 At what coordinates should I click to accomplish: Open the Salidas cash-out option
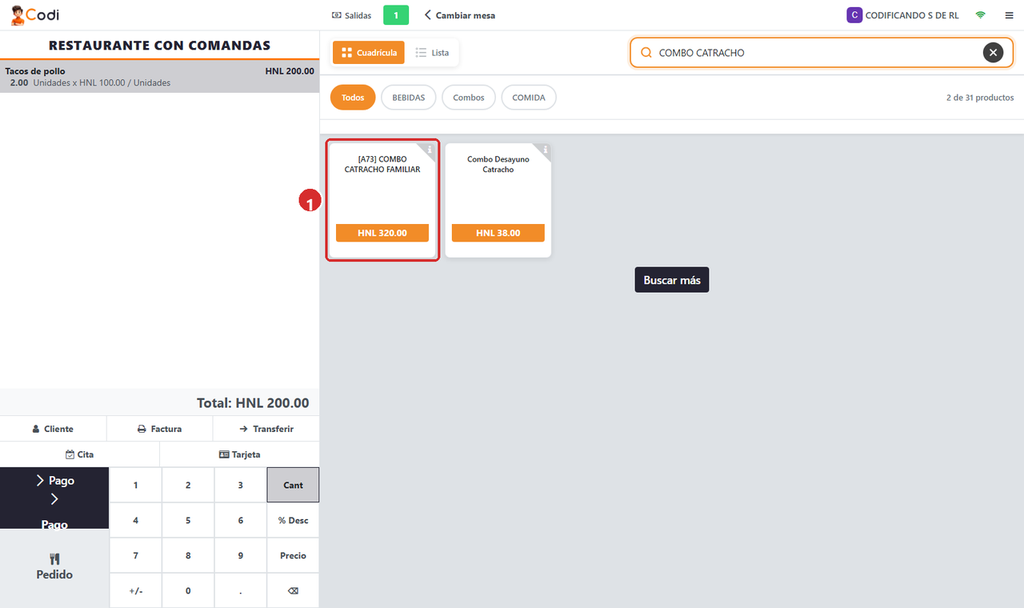[351, 15]
